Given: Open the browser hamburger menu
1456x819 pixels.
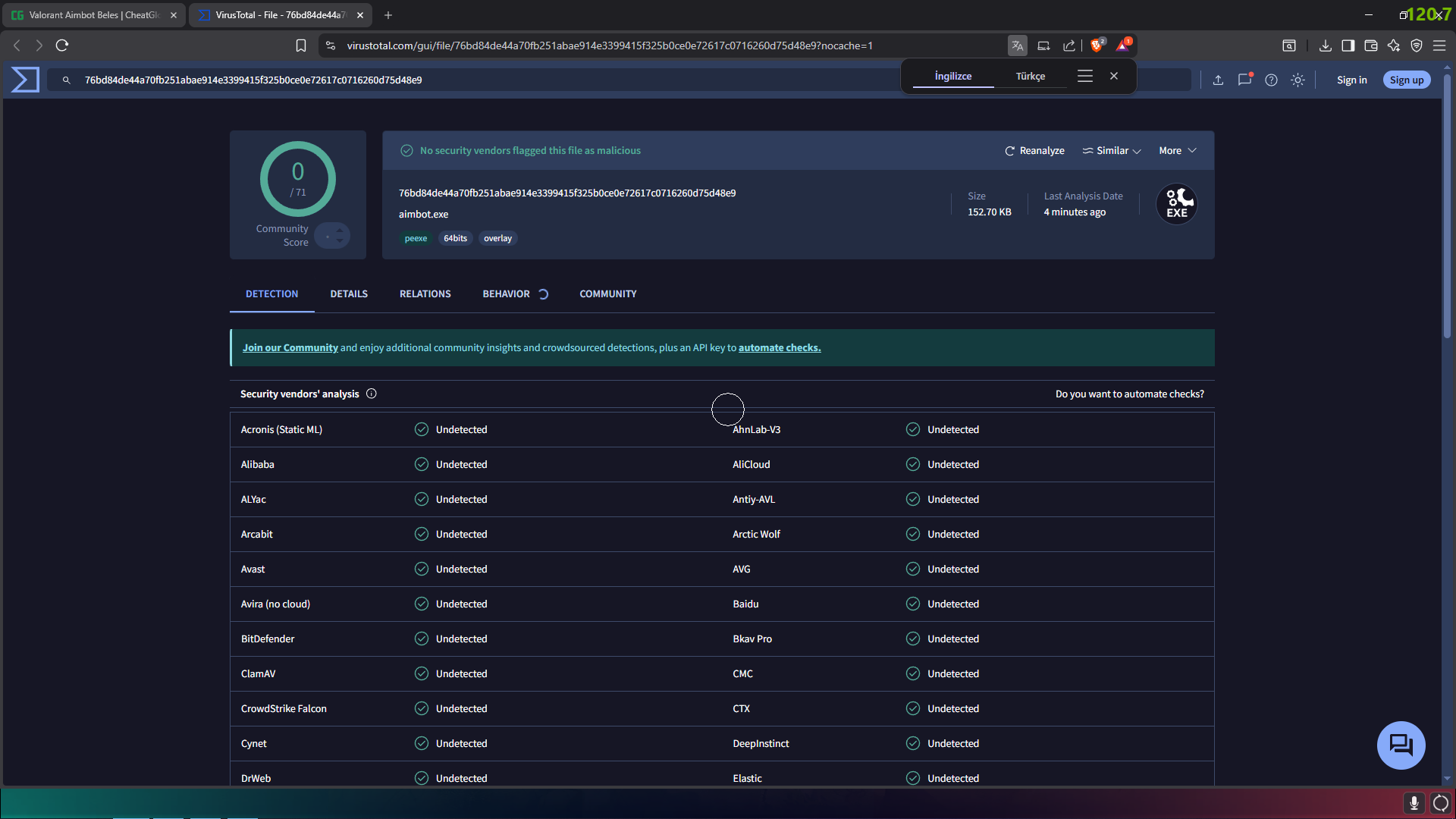Looking at the screenshot, I should [x=1439, y=45].
